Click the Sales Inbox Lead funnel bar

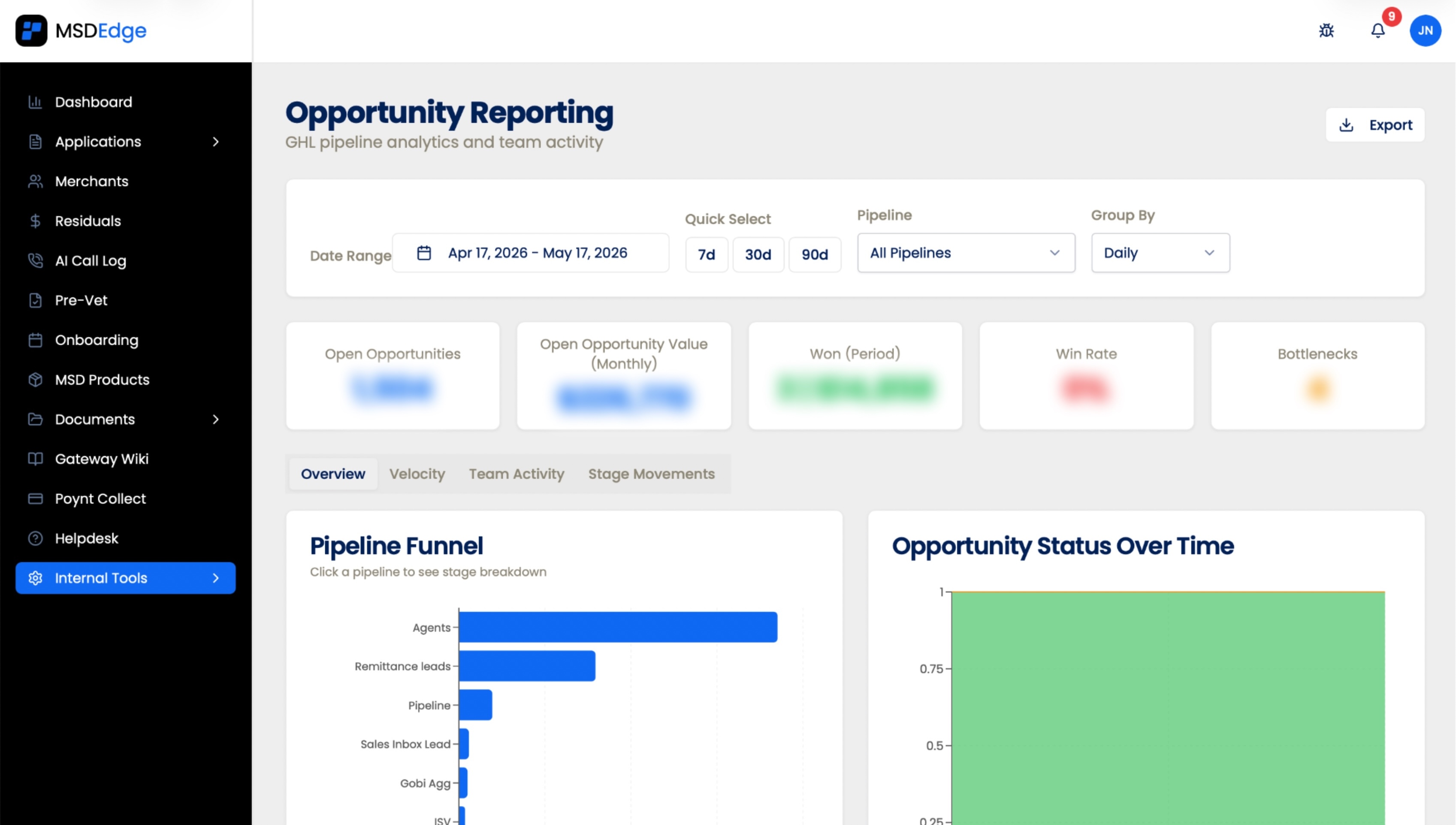(x=464, y=744)
